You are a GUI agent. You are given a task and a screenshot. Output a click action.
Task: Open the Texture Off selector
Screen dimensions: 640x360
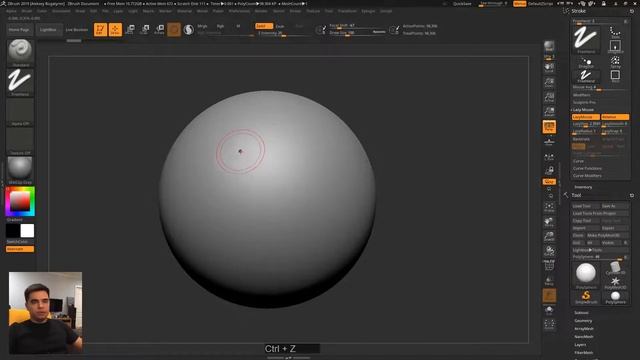(20, 141)
